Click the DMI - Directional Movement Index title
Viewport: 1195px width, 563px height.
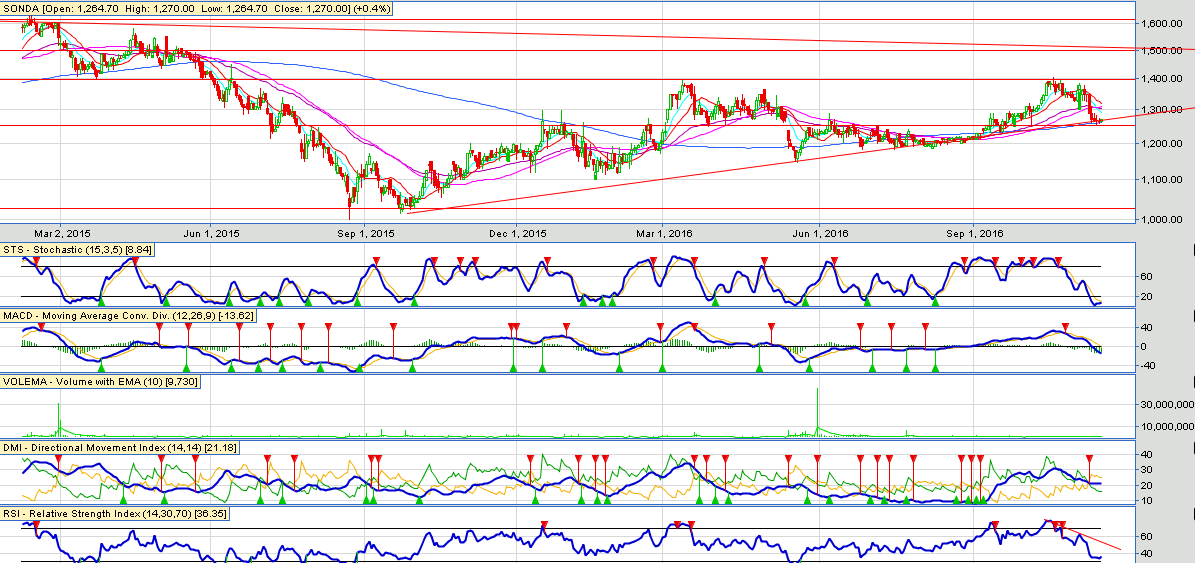116,448
